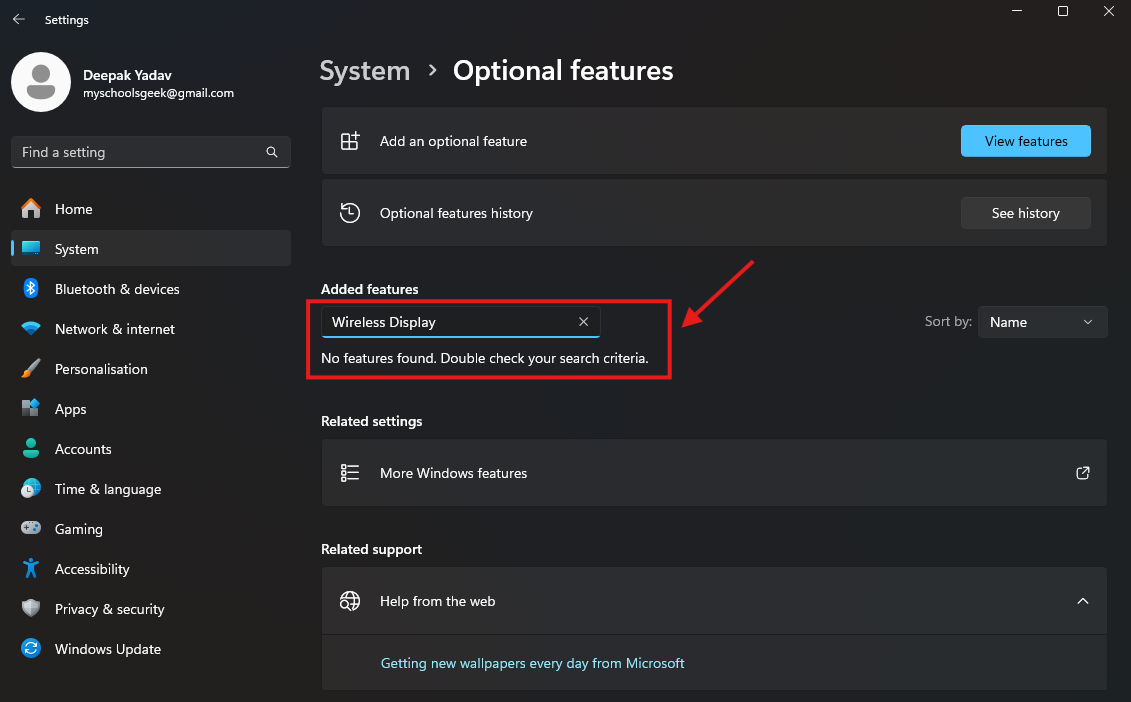Click in the Find a setting field
1131x702 pixels.
point(151,152)
